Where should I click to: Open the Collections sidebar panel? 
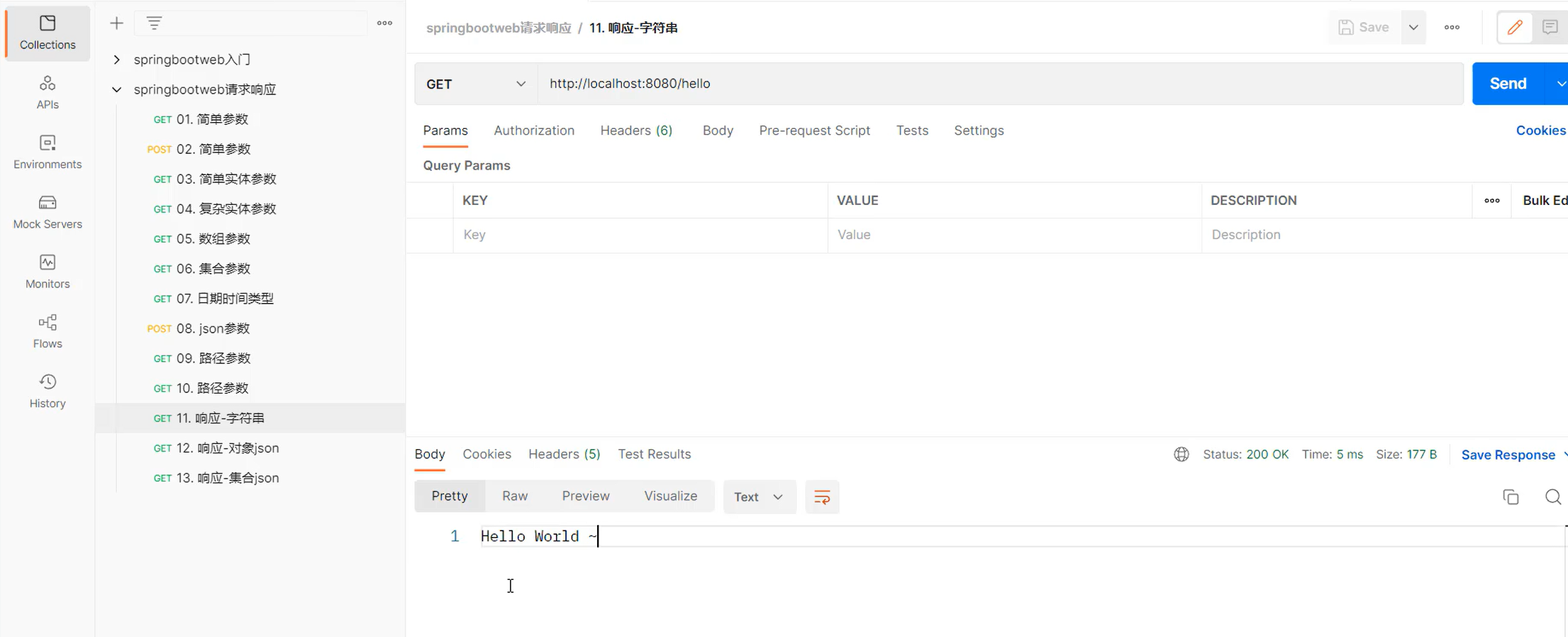48,33
